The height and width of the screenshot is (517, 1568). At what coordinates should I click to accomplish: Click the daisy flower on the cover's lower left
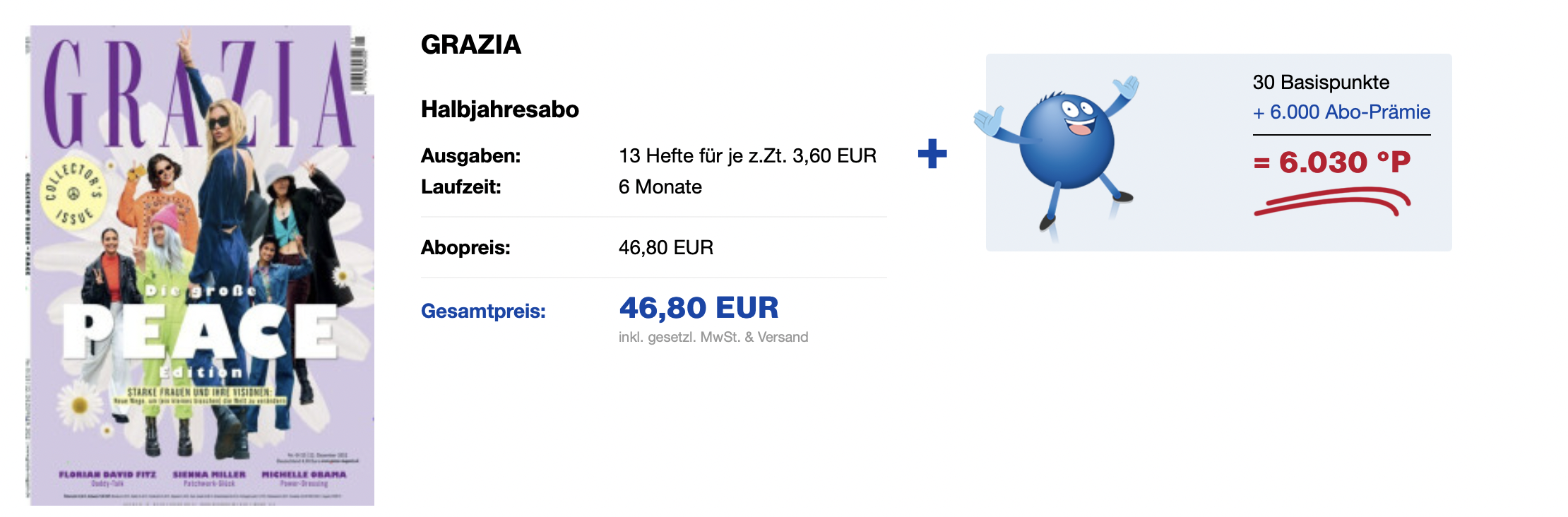[79, 405]
